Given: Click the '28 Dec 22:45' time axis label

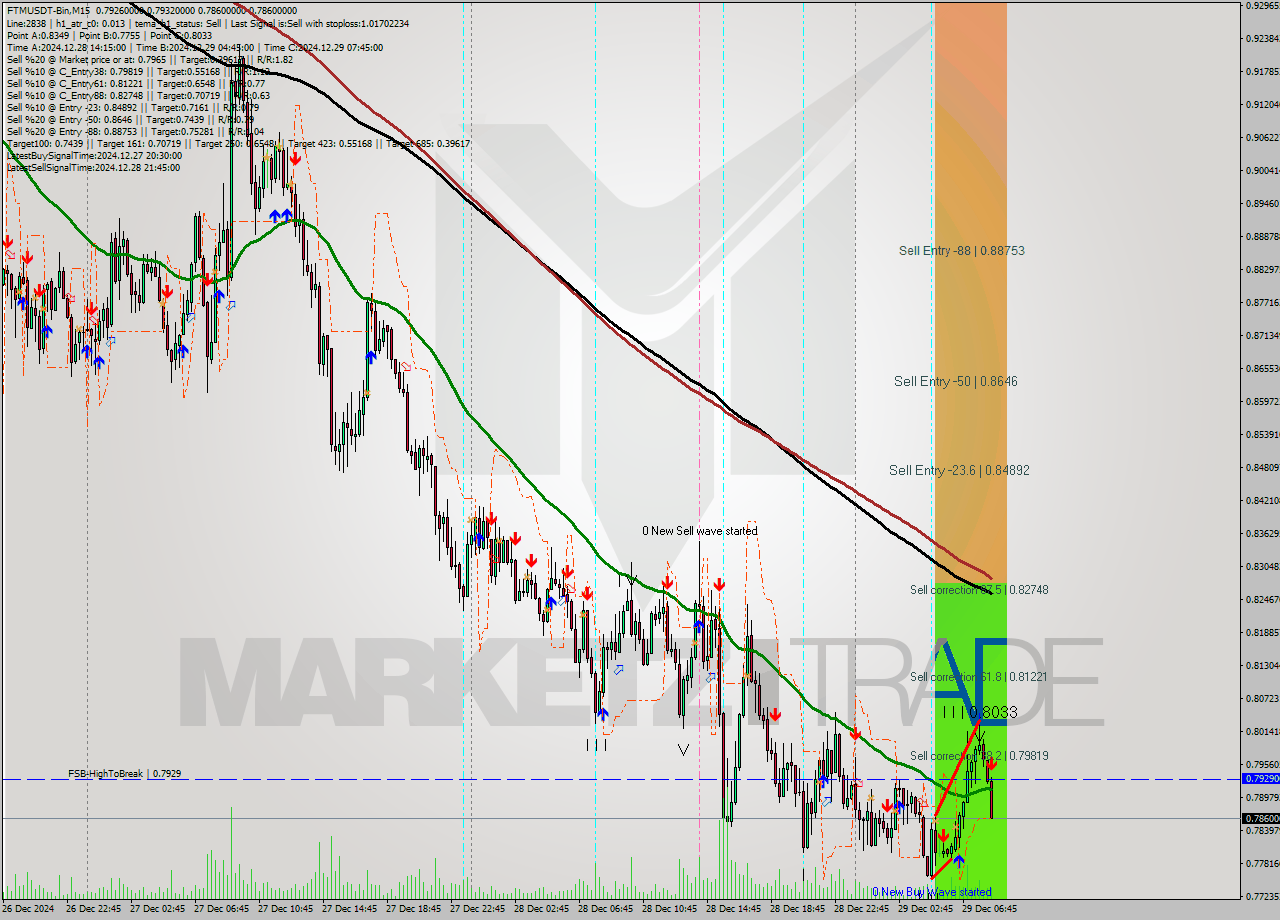Looking at the screenshot, I should [861, 909].
